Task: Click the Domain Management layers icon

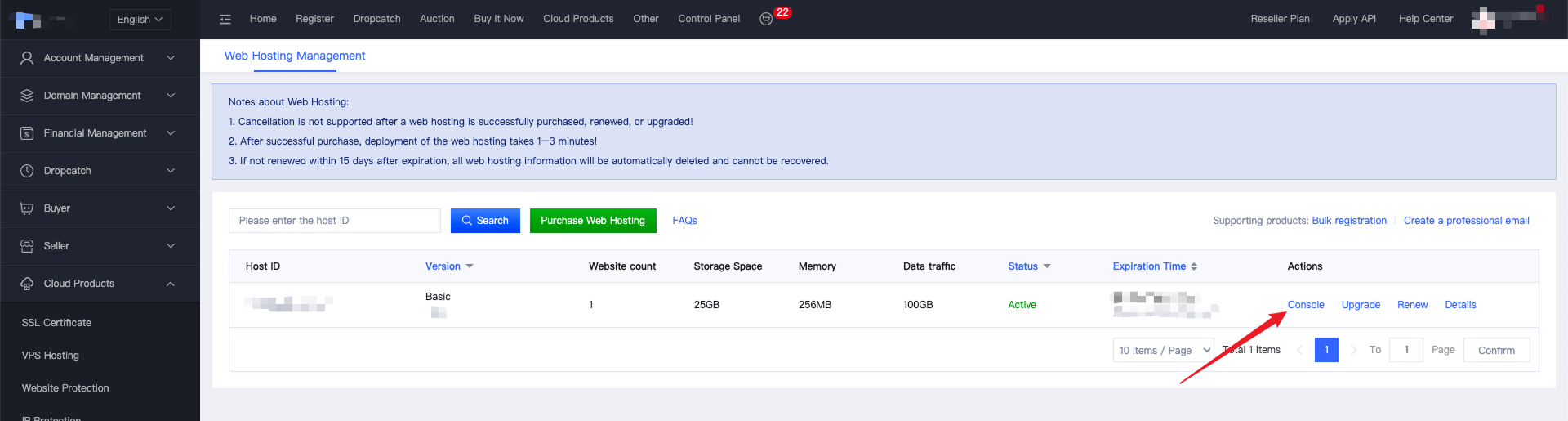Action: click(x=27, y=96)
